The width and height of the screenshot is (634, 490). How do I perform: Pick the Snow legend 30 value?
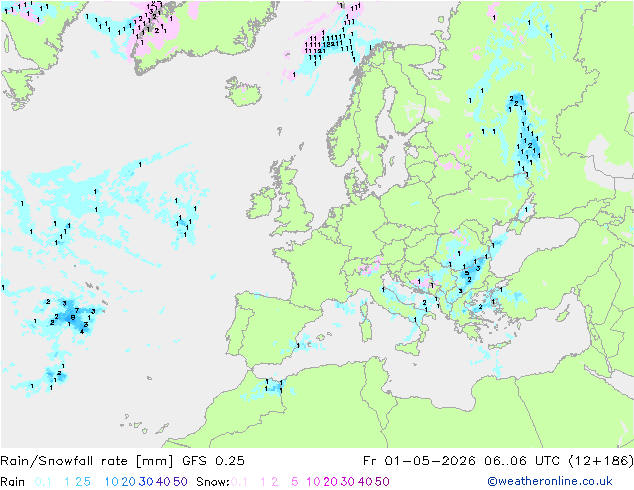coord(348,482)
